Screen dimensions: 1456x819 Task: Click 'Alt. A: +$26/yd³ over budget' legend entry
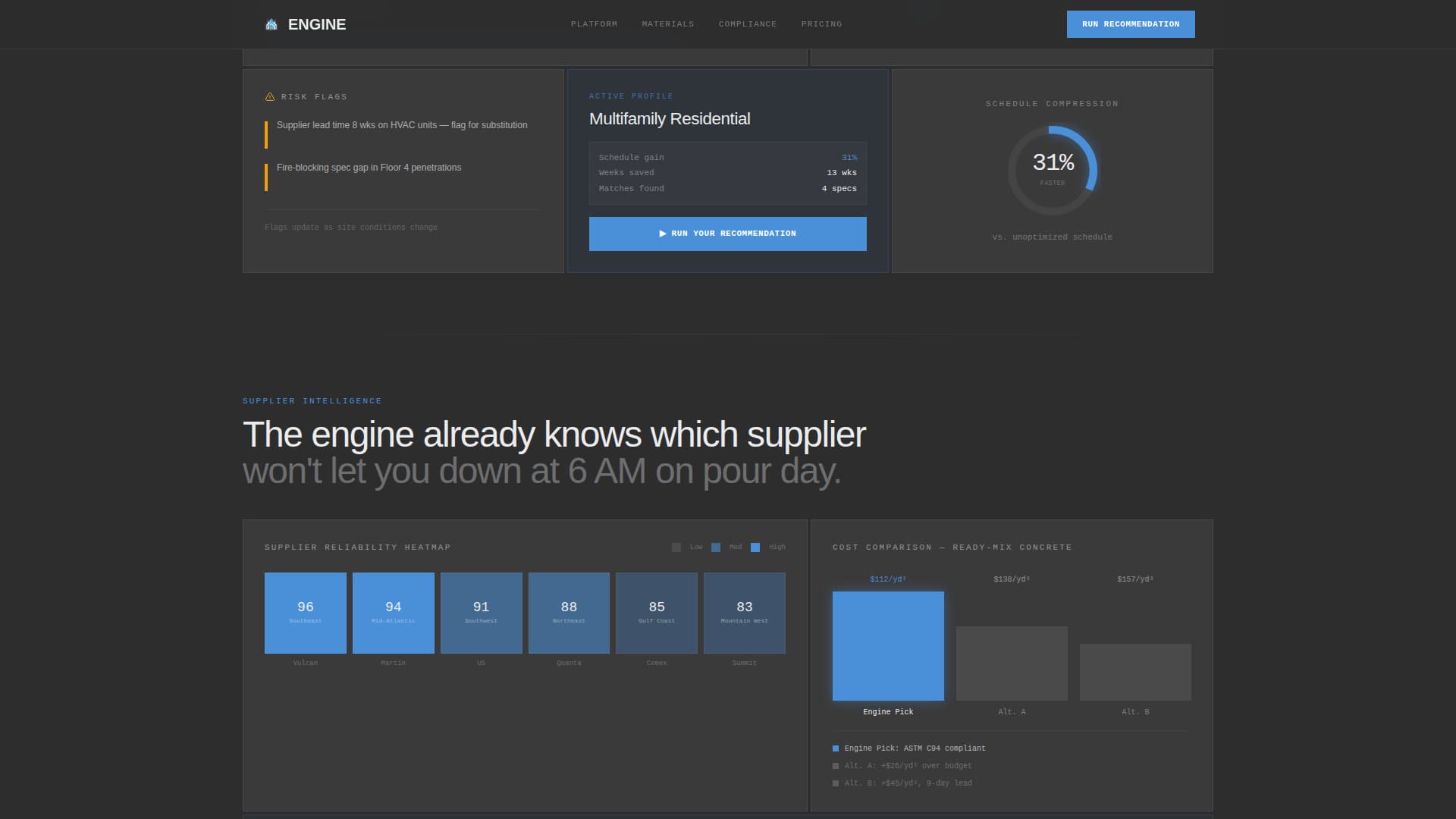click(x=902, y=766)
